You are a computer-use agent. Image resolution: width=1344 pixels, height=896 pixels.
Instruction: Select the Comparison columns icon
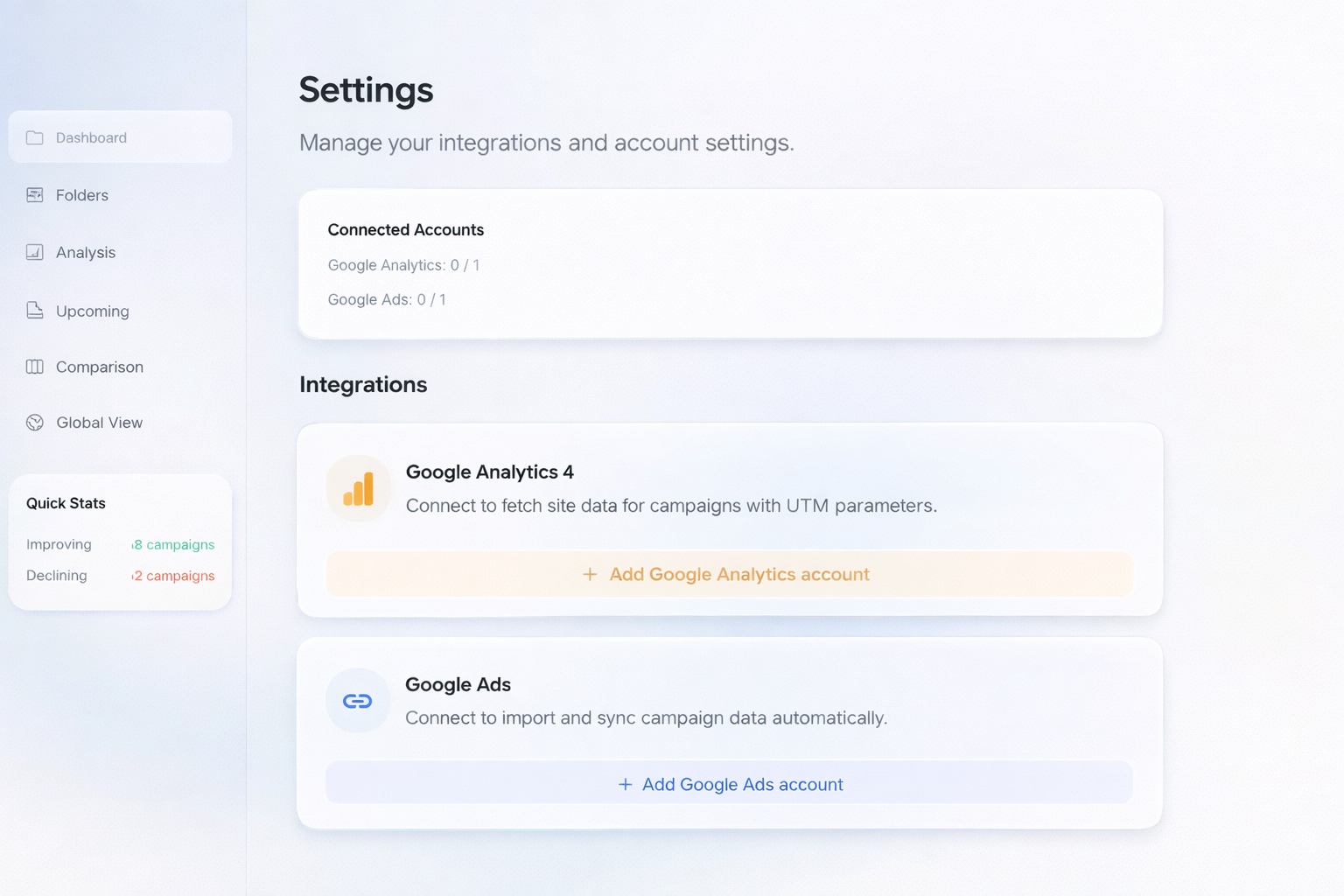click(34, 367)
